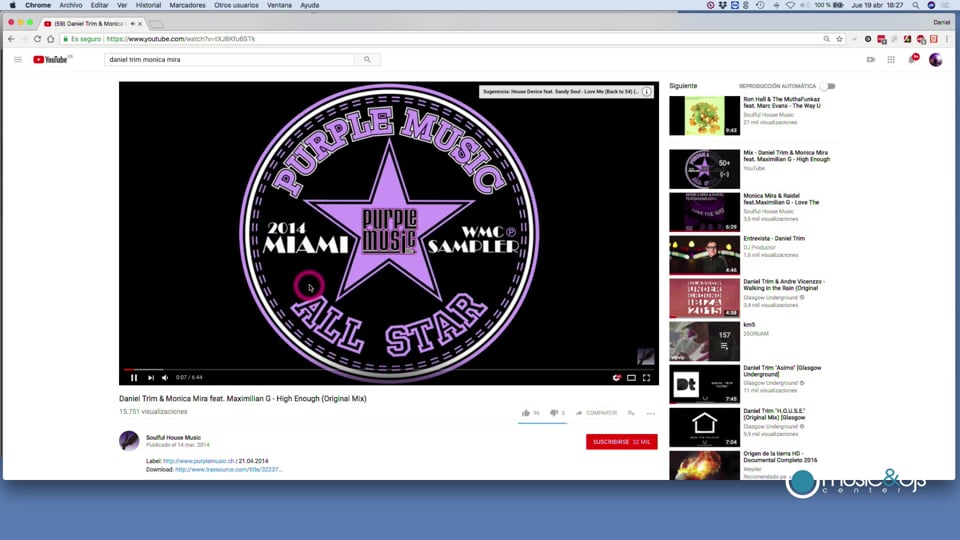The image size is (960, 540).
Task: Reload the page in Chrome
Action: click(x=37, y=39)
